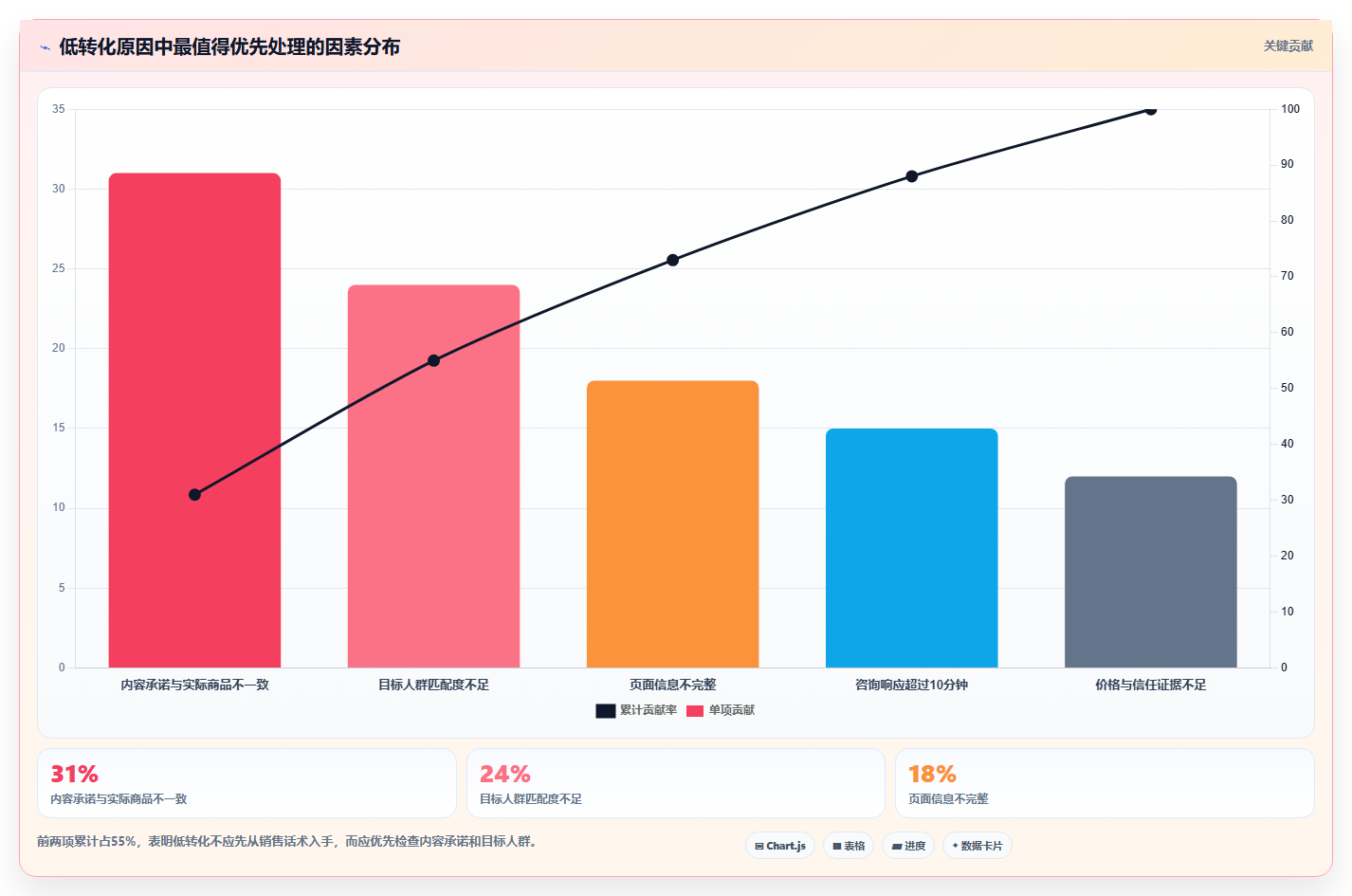1352x896 pixels.
Task: Click the red 内容承诺与实际商品不一致 bar
Action: (x=195, y=420)
